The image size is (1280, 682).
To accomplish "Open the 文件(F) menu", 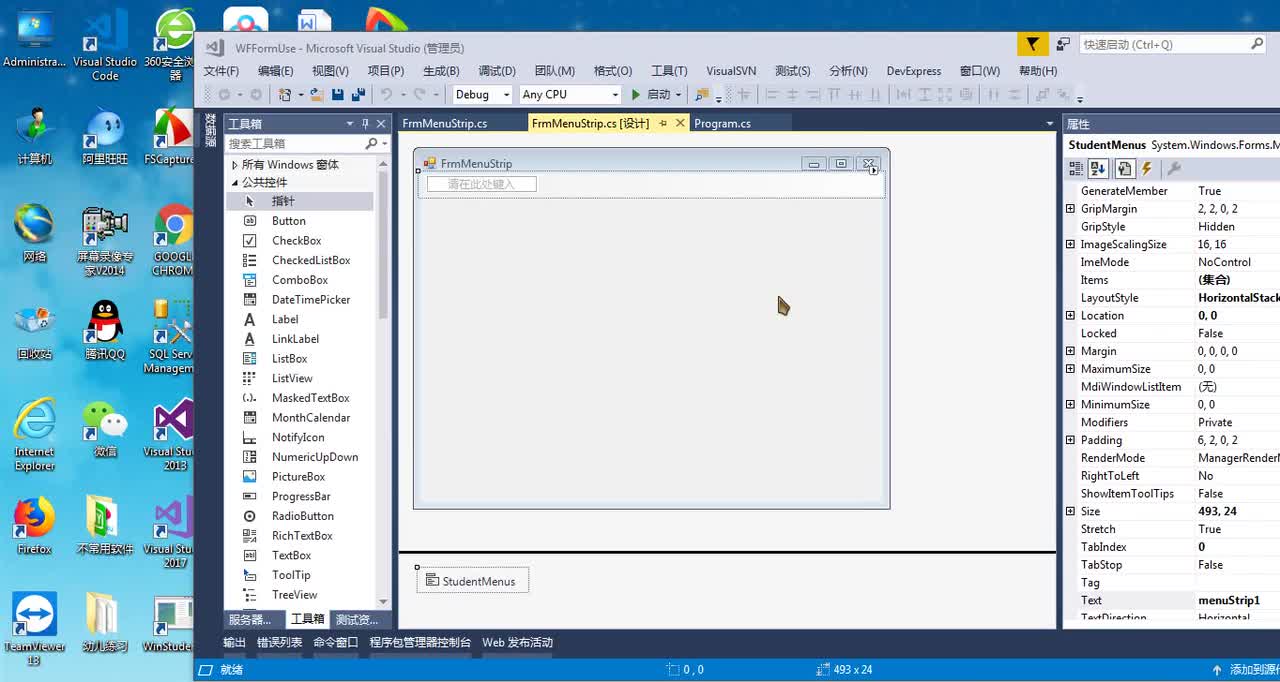I will click(221, 71).
